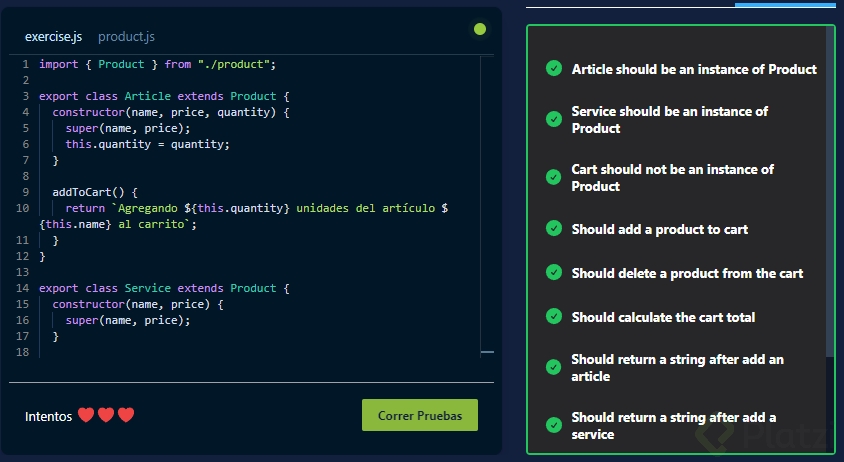Click the code editor vertical scrollbar
The width and height of the screenshot is (844, 462).
[x=487, y=200]
